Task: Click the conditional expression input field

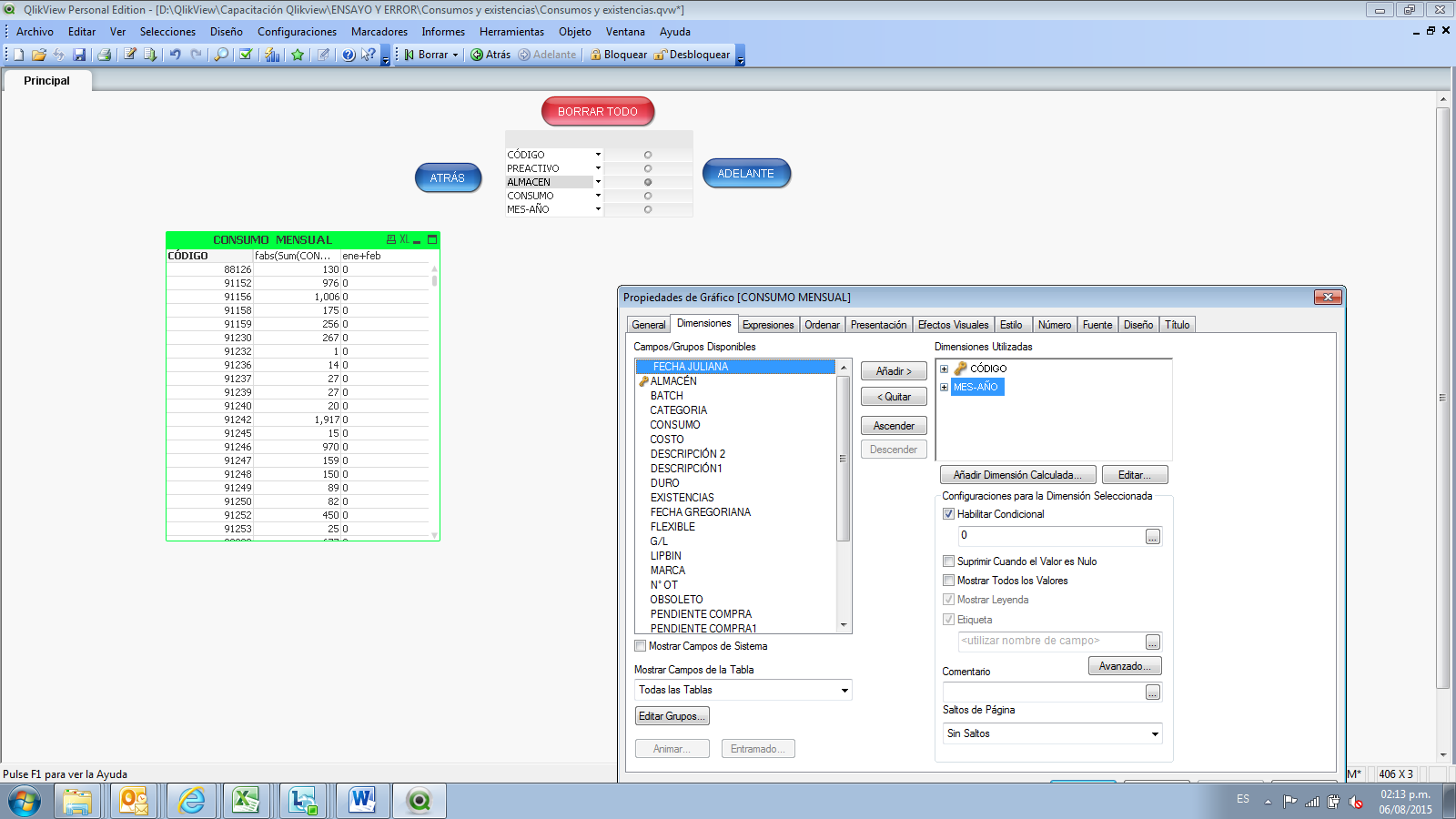Action: [1051, 536]
